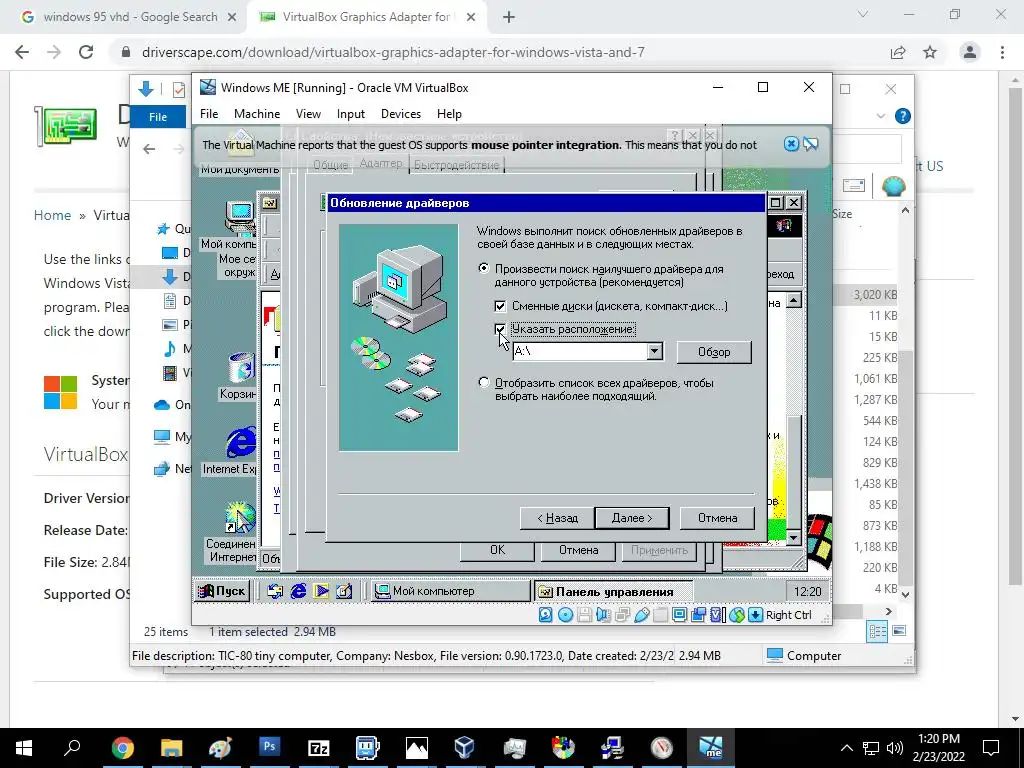Open VirtualBox Input menu
1024x768 pixels.
coord(351,114)
